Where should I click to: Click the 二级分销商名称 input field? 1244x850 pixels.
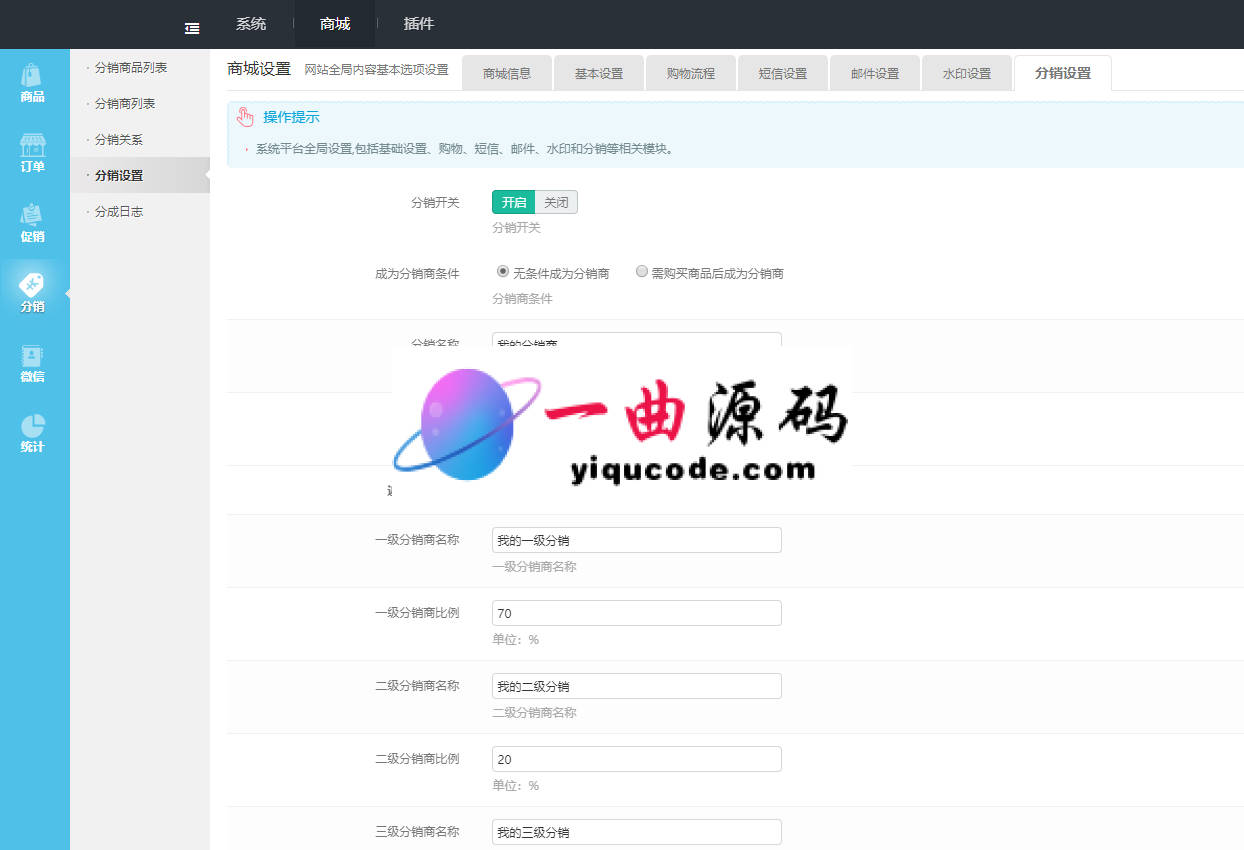(637, 686)
